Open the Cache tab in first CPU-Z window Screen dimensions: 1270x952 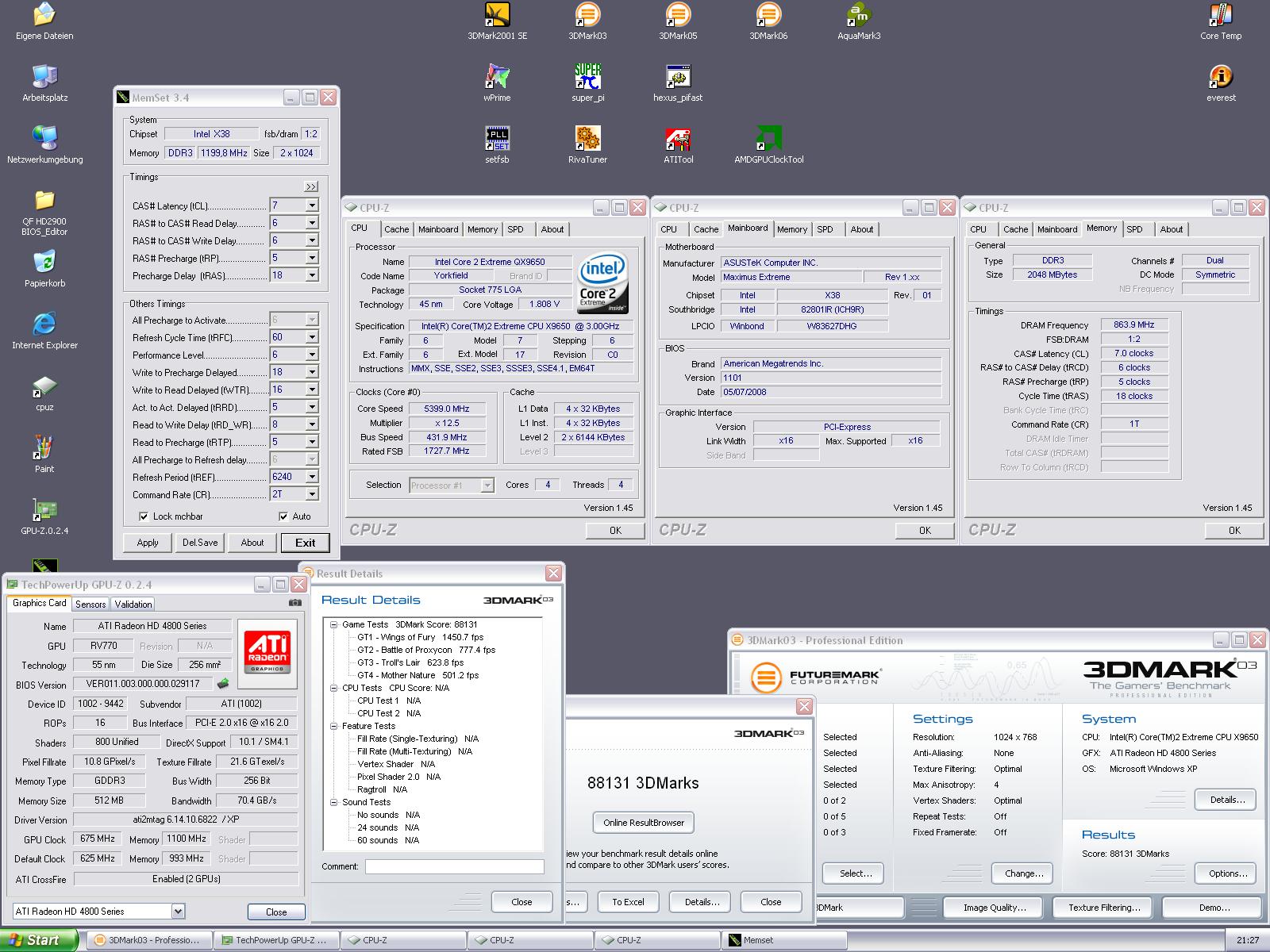396,229
